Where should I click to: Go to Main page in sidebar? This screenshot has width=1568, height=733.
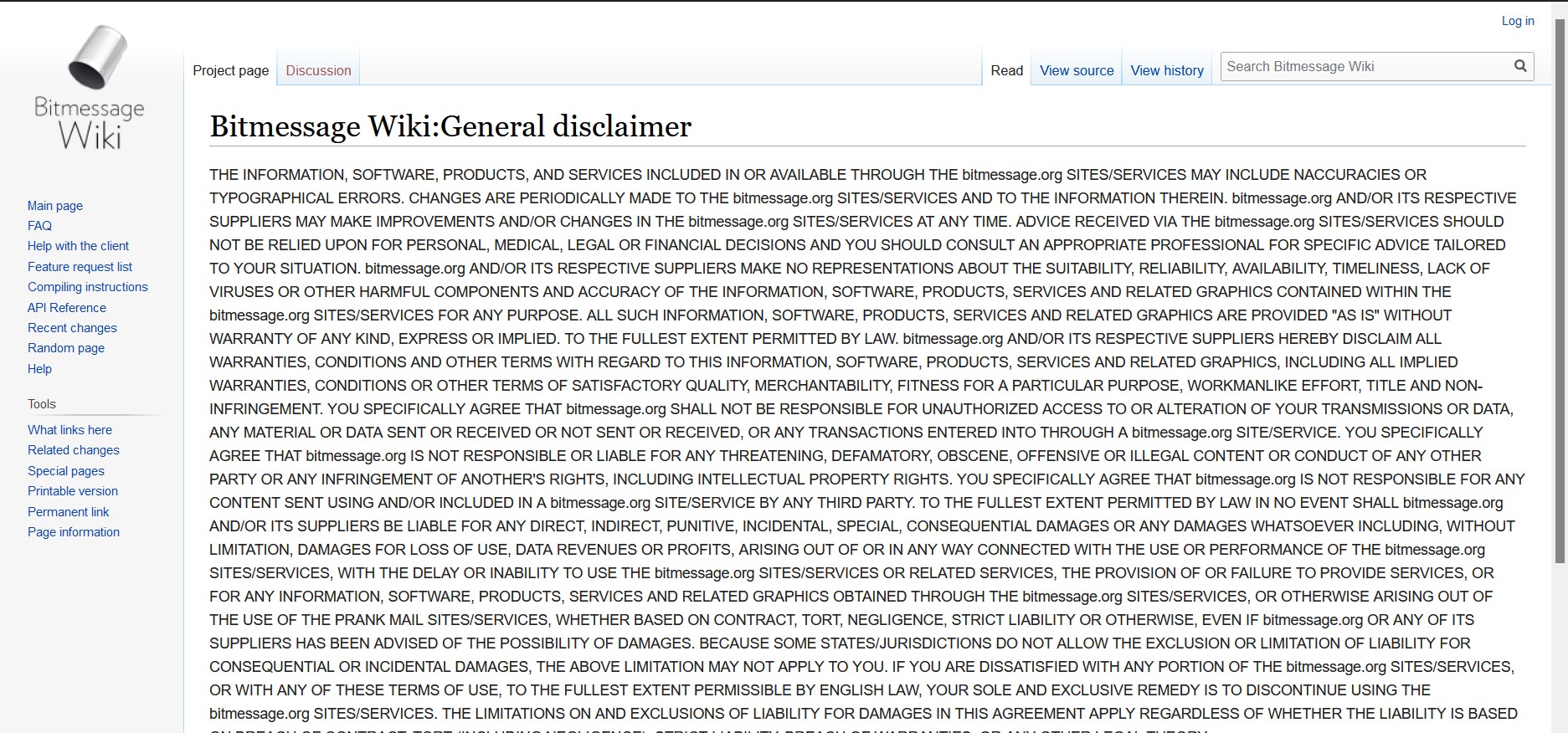pyautogui.click(x=55, y=205)
